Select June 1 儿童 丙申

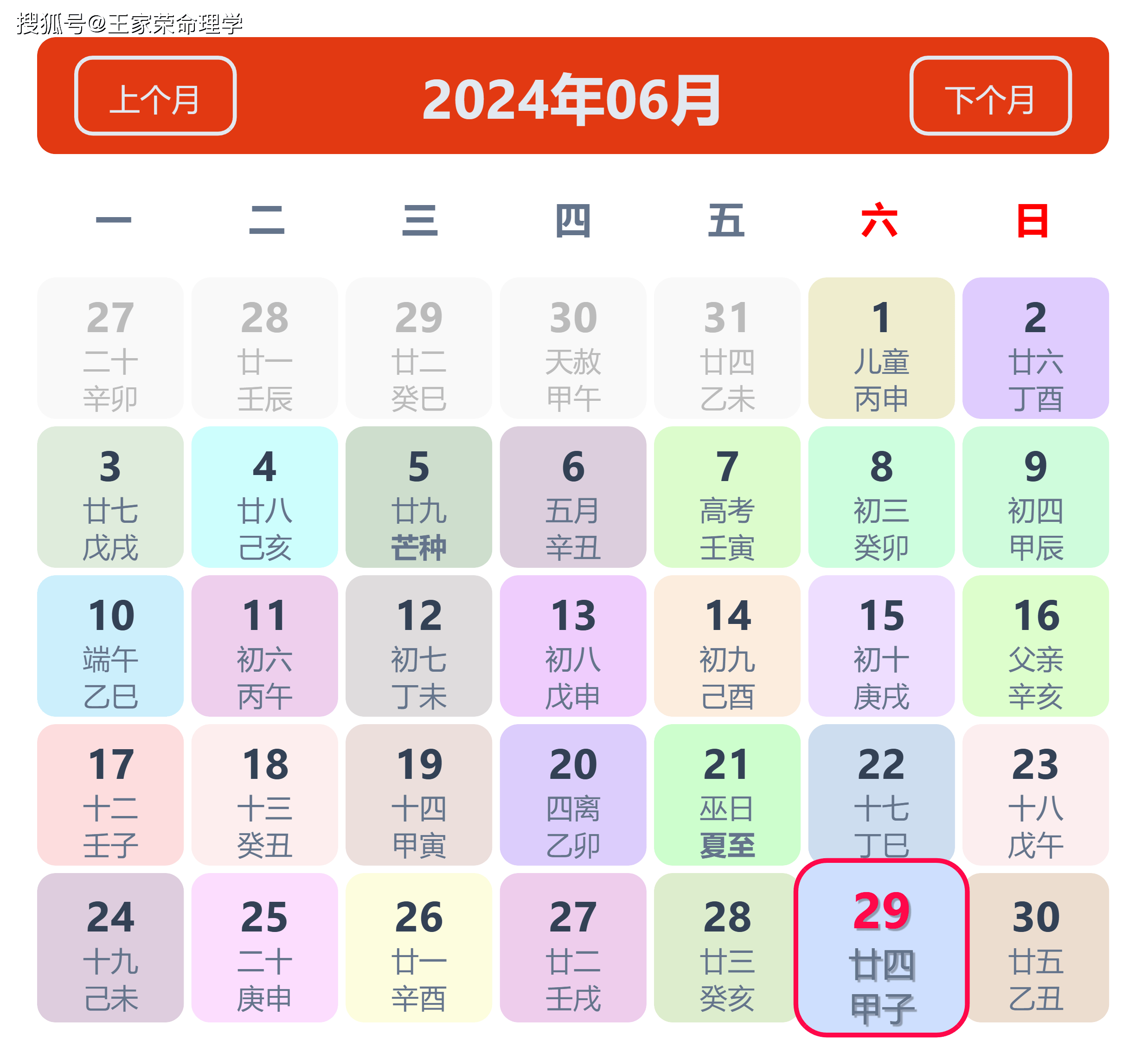[881, 348]
